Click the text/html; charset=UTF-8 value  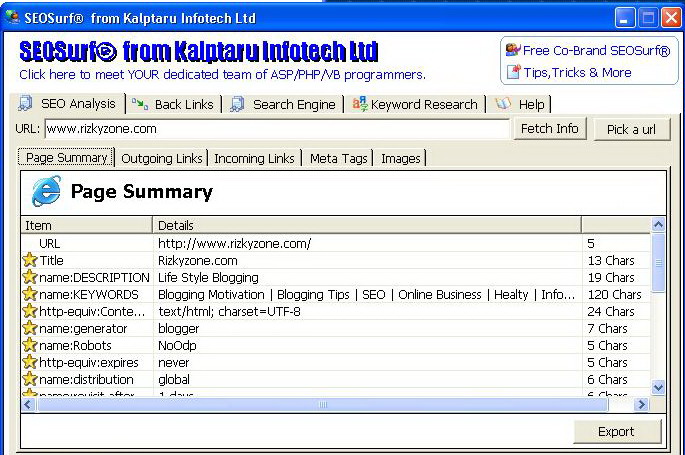coord(229,312)
